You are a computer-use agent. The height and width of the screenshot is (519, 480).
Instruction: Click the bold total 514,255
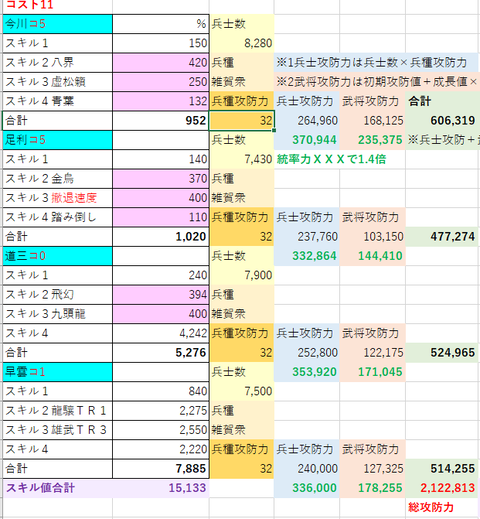(443, 469)
